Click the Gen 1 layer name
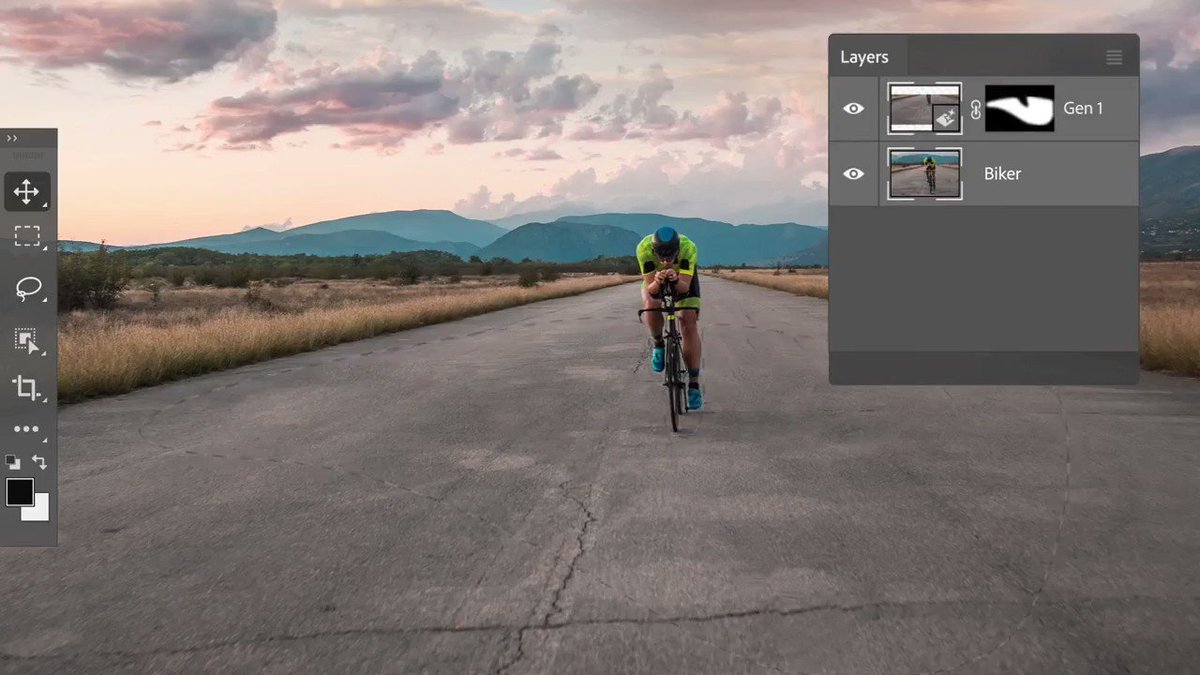Screen dimensions: 1200x675 1083,108
